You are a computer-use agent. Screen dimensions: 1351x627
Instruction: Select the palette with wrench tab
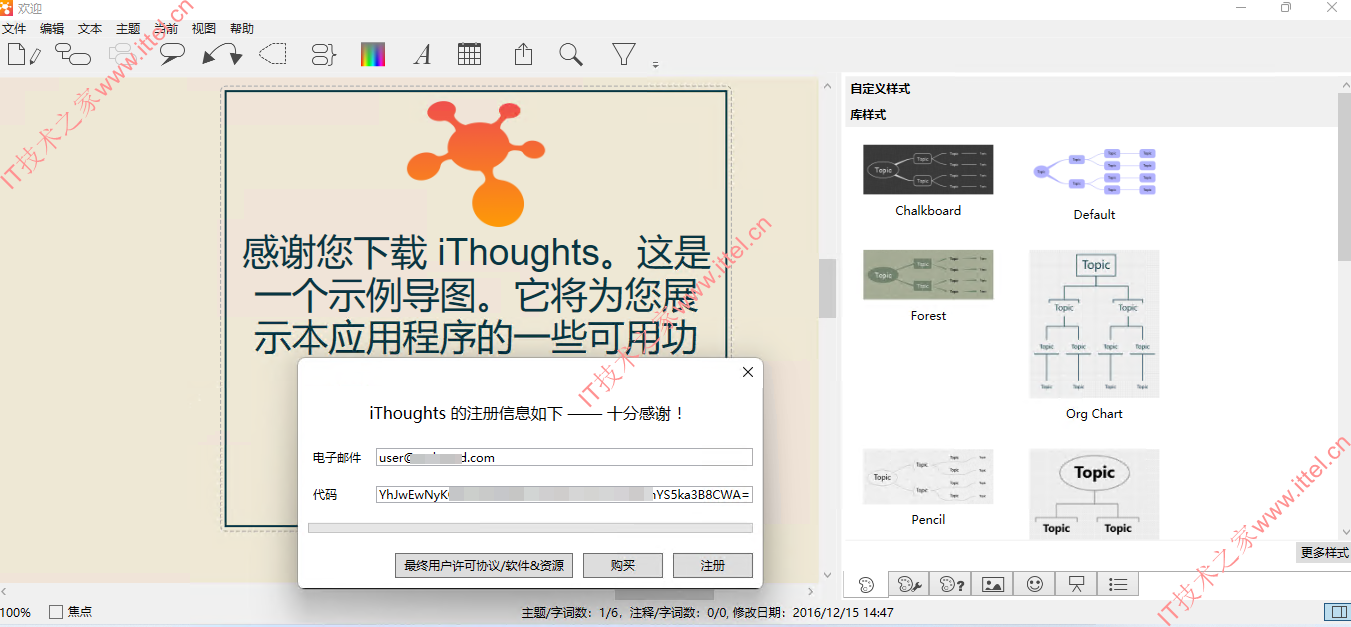pos(908,584)
